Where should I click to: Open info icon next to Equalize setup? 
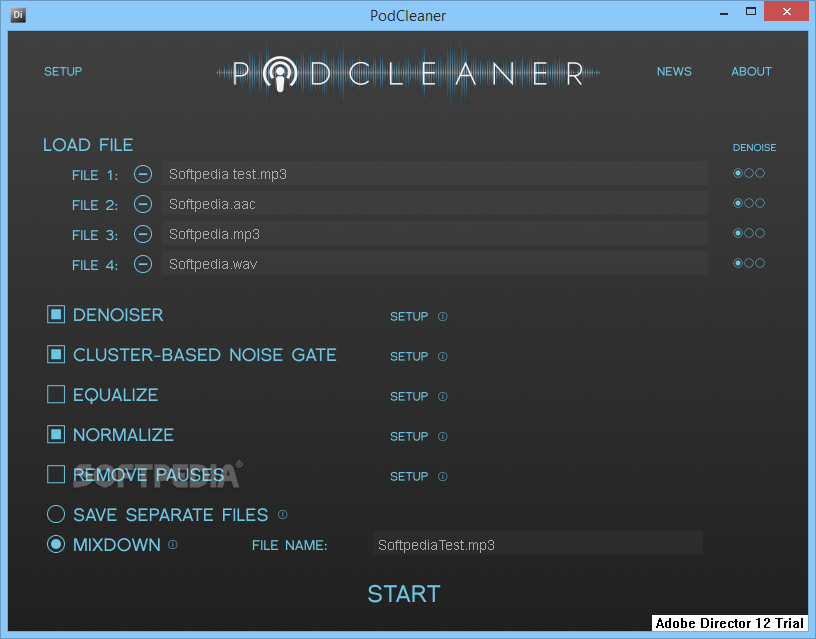(442, 397)
